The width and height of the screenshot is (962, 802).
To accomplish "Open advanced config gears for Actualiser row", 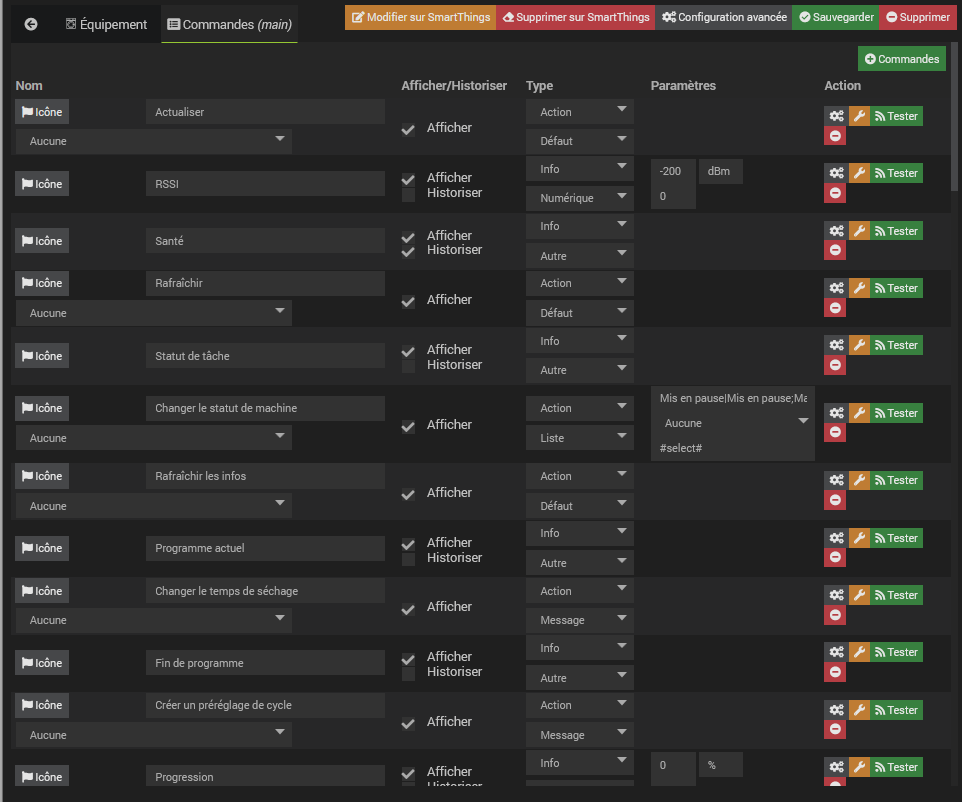I will pyautogui.click(x=836, y=116).
